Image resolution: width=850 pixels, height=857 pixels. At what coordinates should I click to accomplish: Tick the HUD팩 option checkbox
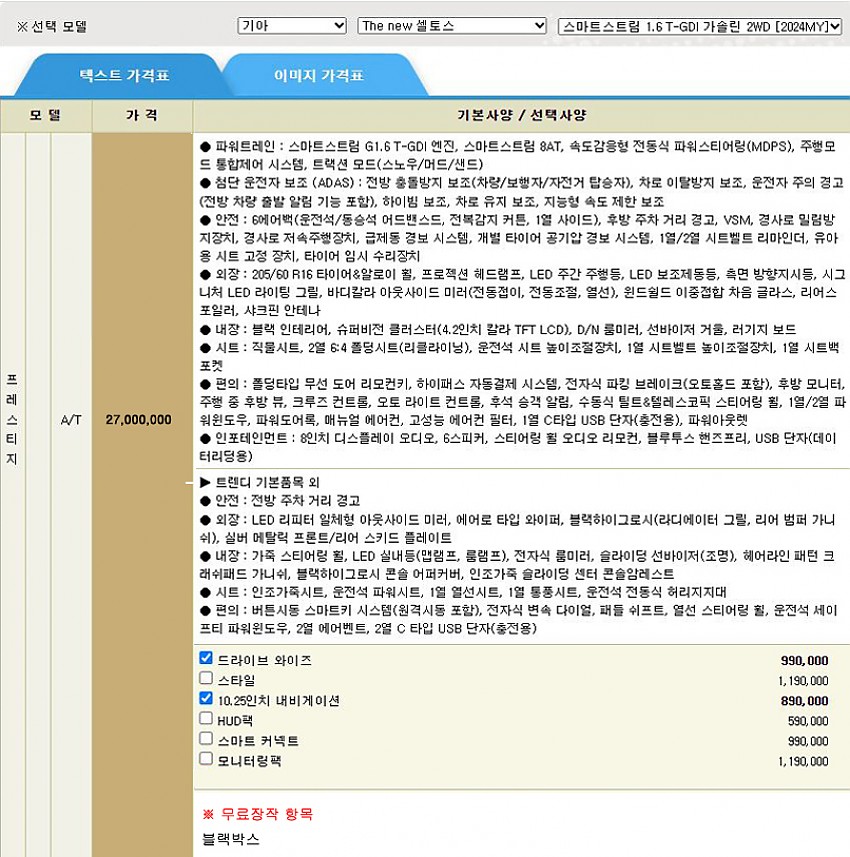[x=206, y=718]
